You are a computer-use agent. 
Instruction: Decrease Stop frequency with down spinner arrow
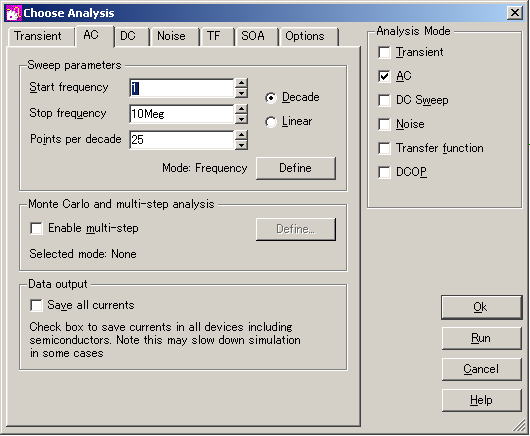tap(241, 119)
